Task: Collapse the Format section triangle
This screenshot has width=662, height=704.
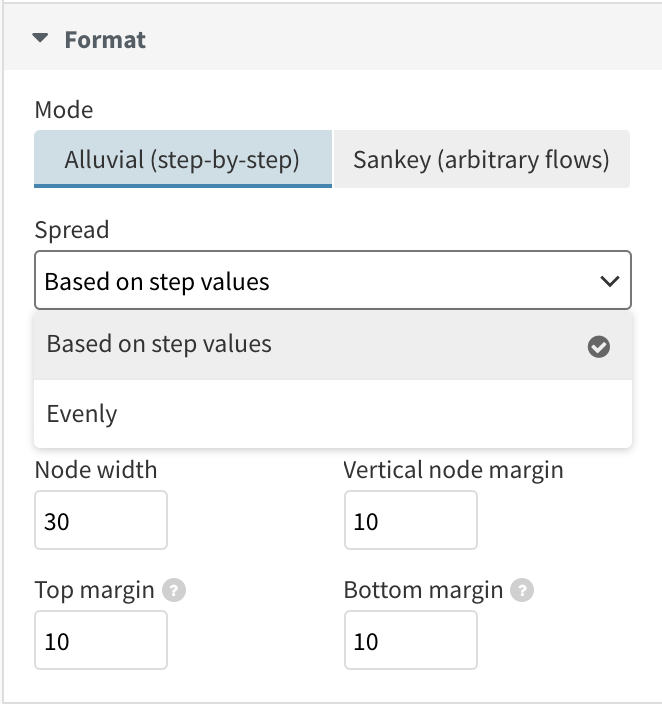Action: pos(40,39)
